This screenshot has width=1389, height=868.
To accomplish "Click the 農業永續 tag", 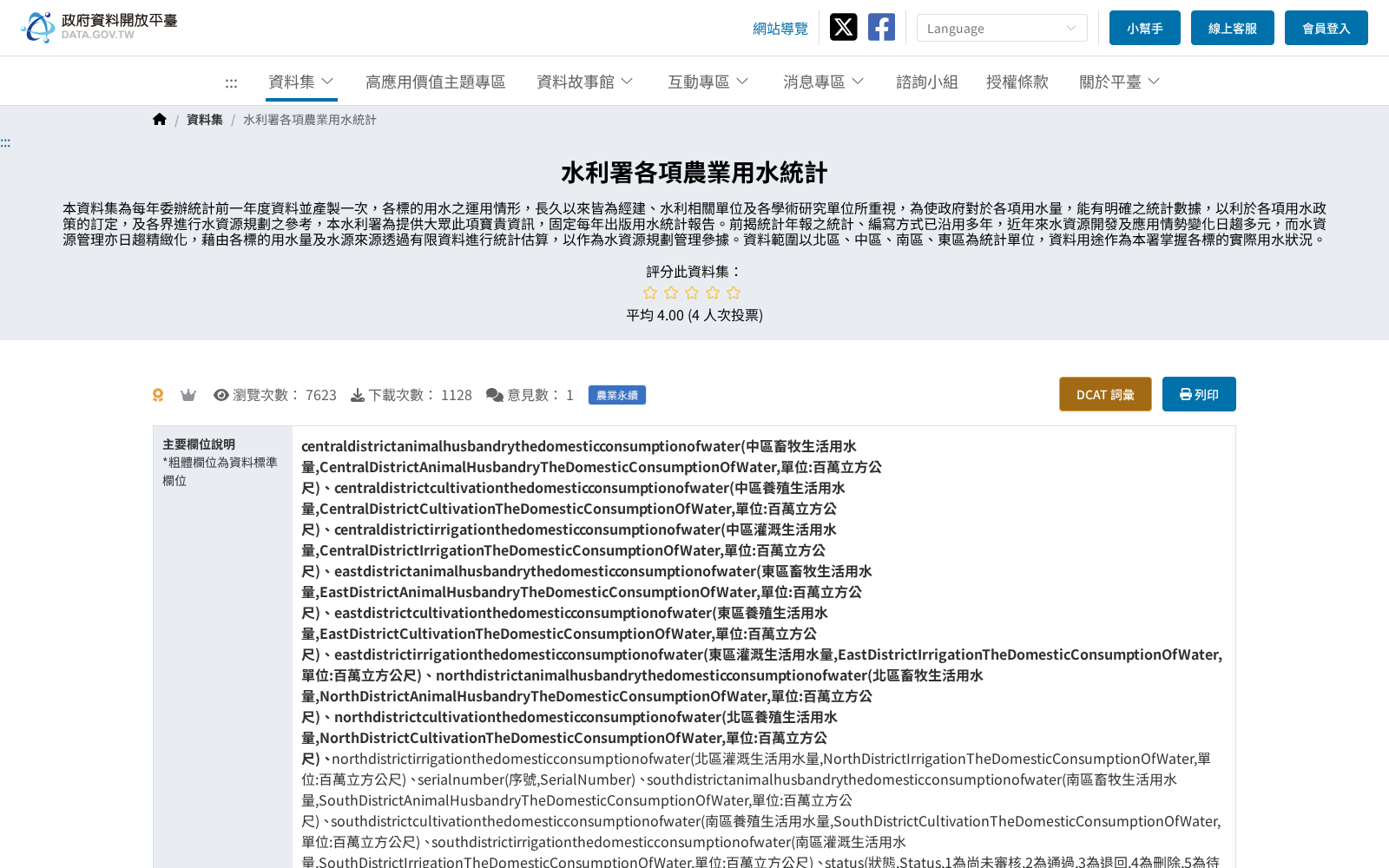I will (x=617, y=395).
